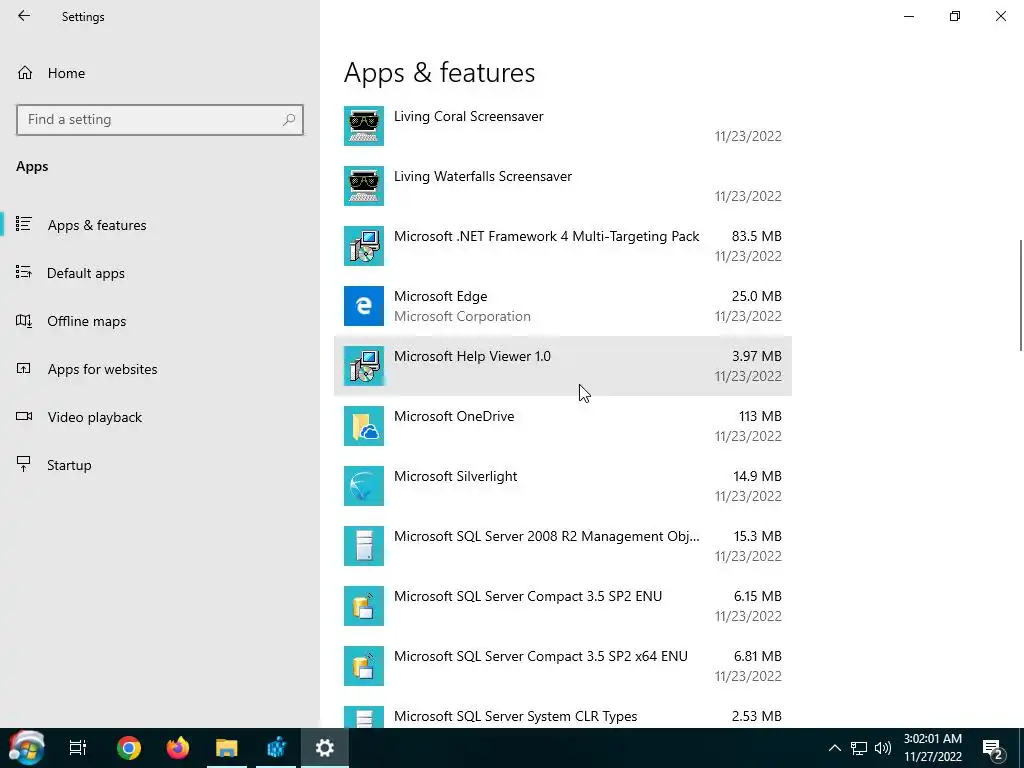This screenshot has height=768, width=1024.
Task: Click the SQL Server Compact 3.5 SP2 x64 ENU icon
Action: click(x=364, y=666)
